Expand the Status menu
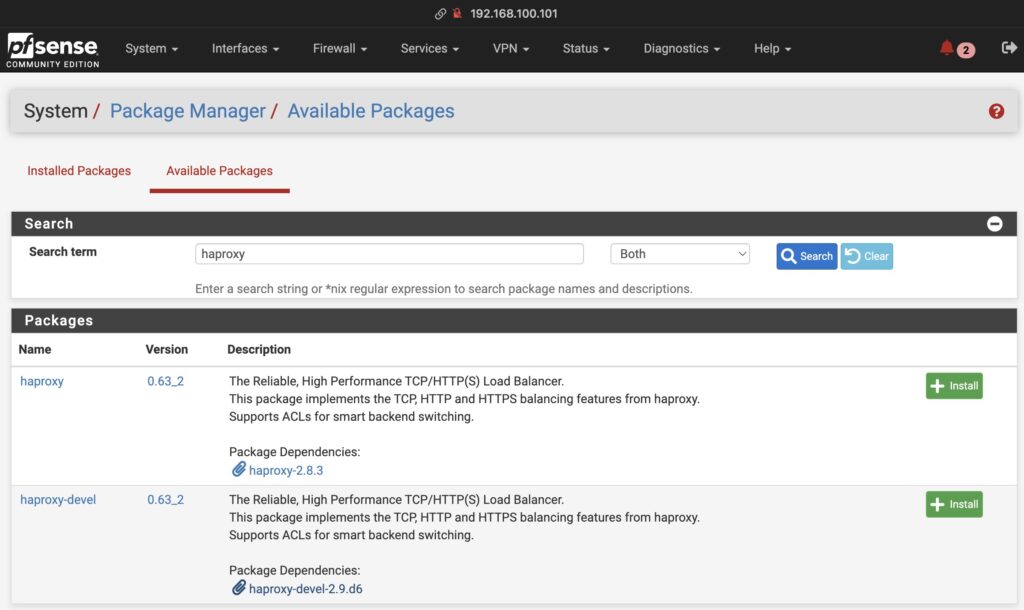Viewport: 1024px width, 610px height. 586,48
